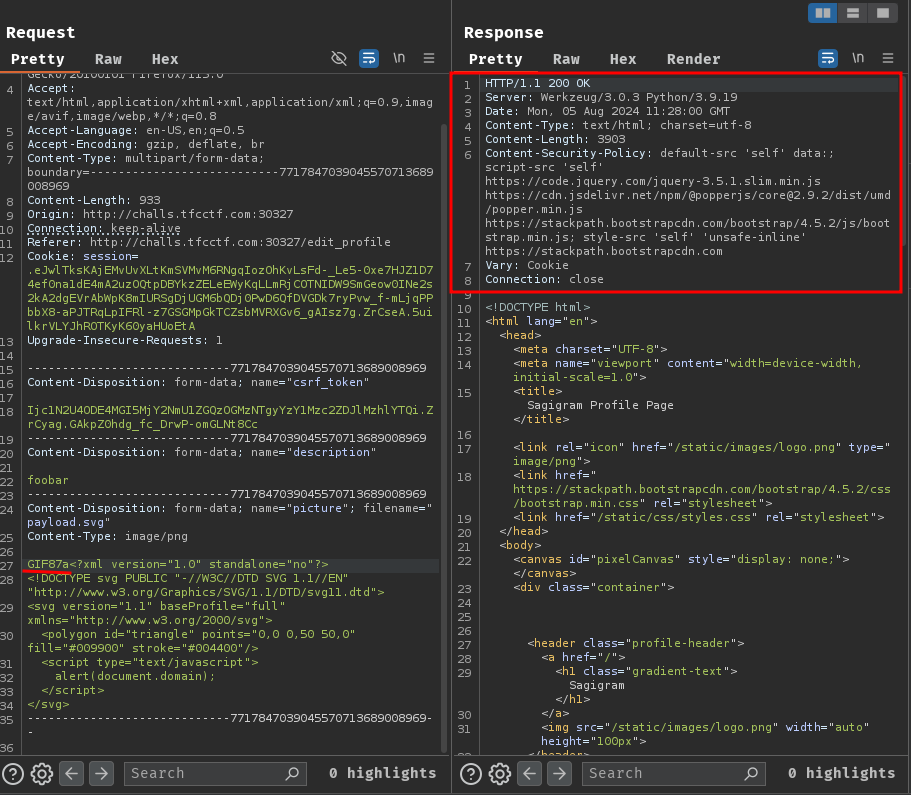Toggle the \n newline display in Request pane
Viewport: 911px width, 795px height.
click(399, 58)
